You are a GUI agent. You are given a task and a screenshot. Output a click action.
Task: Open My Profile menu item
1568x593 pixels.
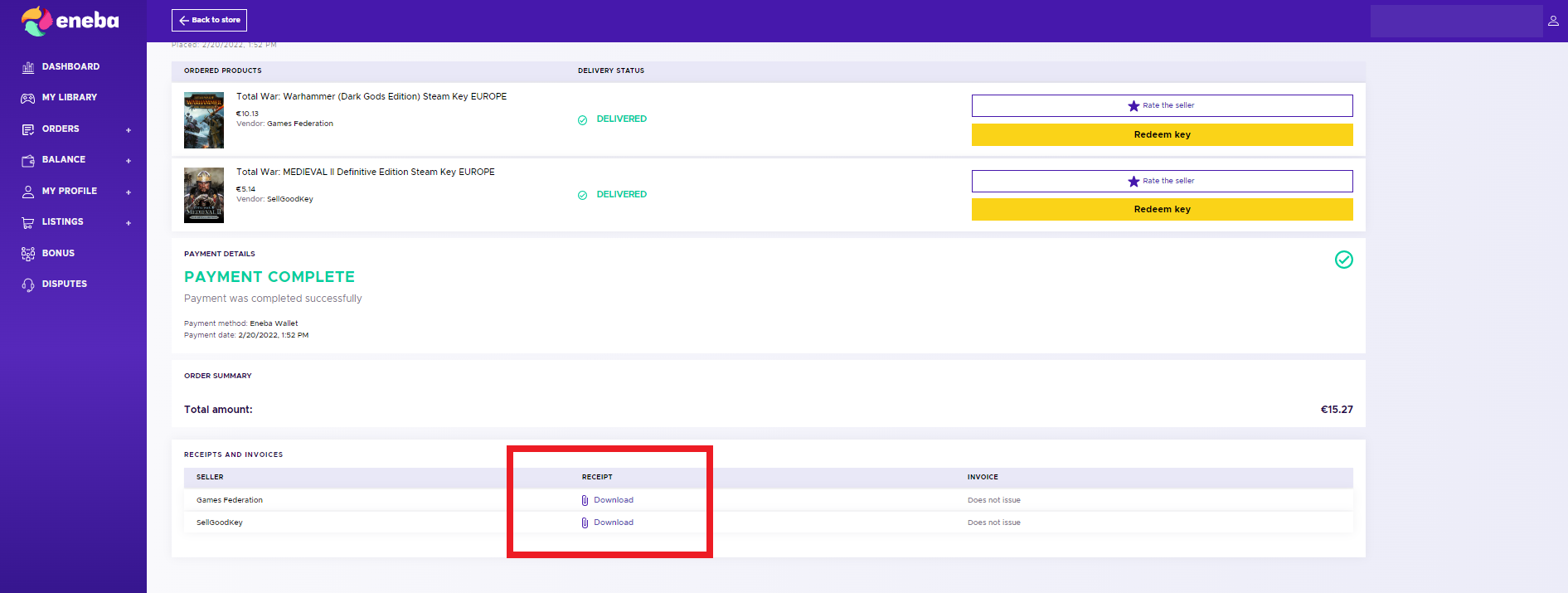pyautogui.click(x=70, y=191)
